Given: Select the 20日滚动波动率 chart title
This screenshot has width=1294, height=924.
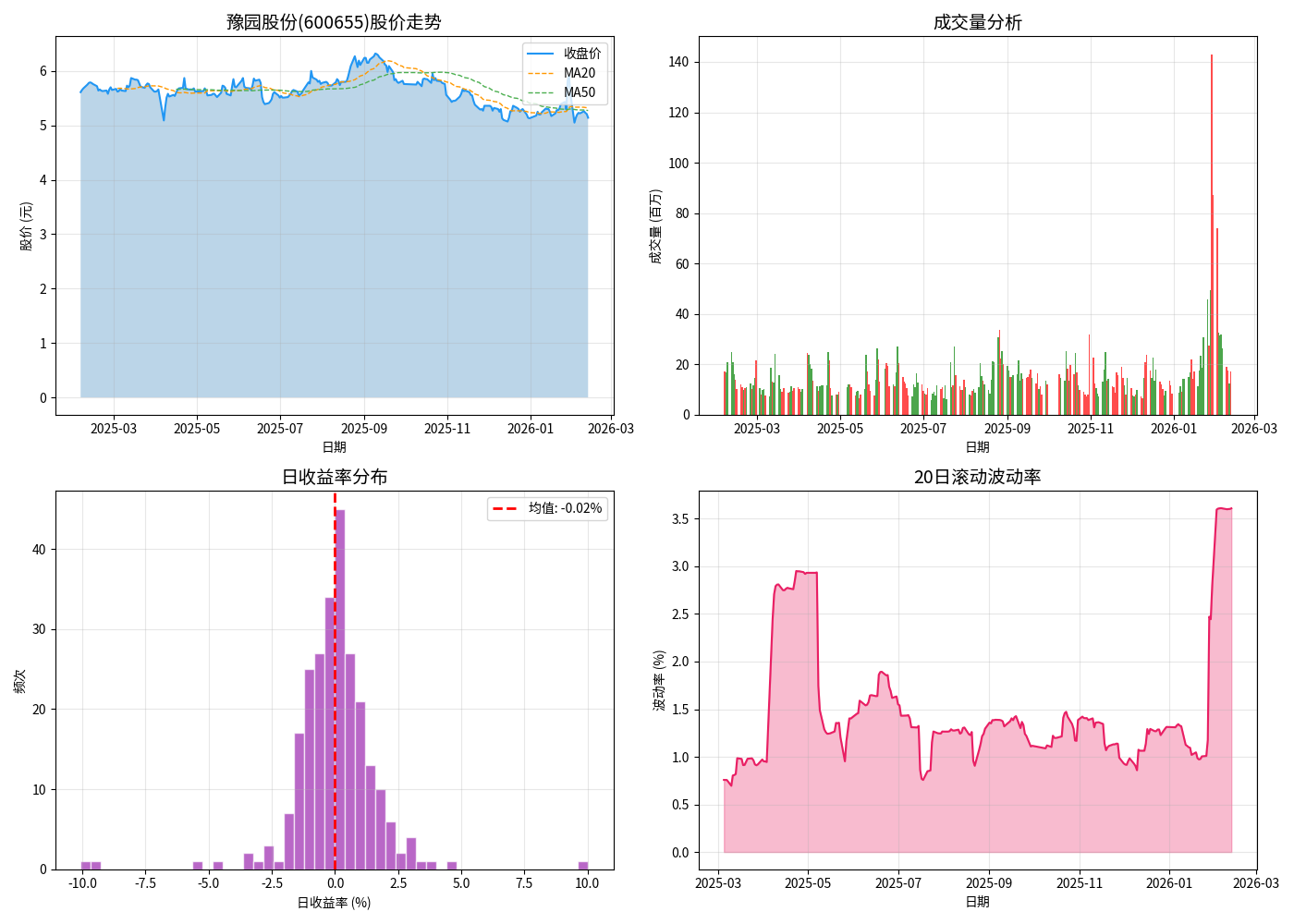Looking at the screenshot, I should click(x=977, y=477).
